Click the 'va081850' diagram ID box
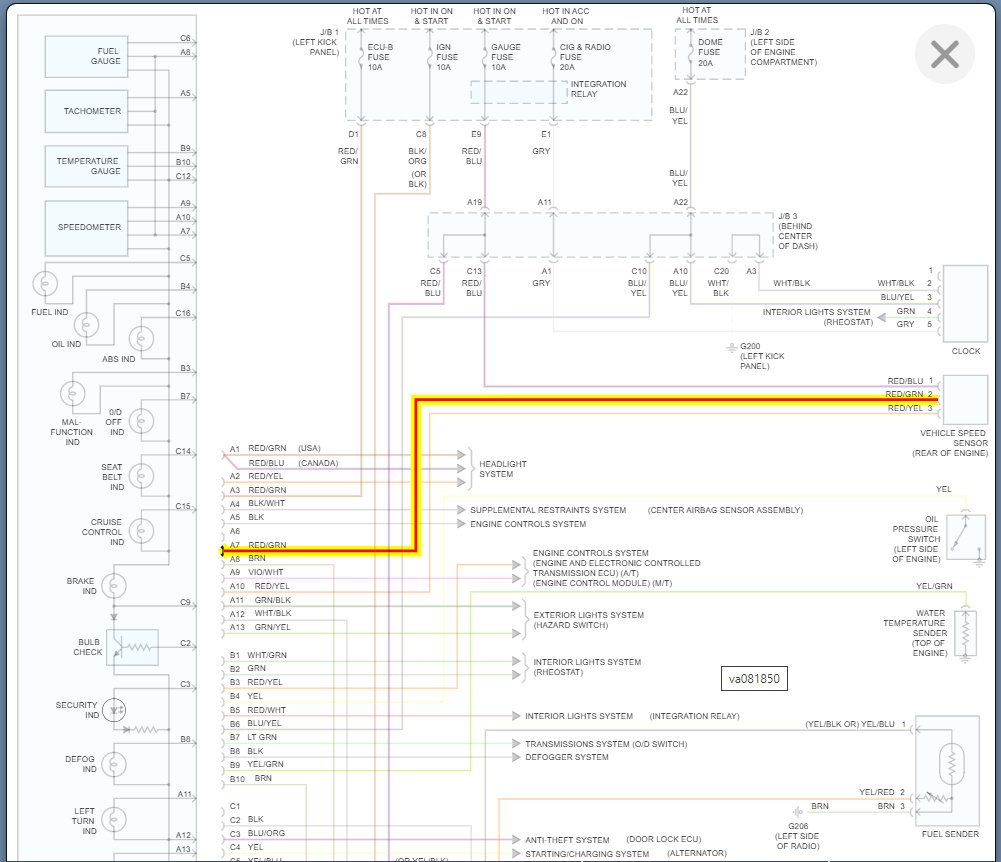 [x=754, y=679]
